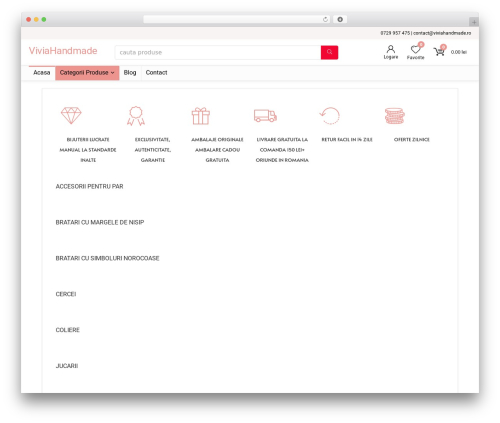Click the gift box packaging icon
500x423 pixels.
click(201, 116)
